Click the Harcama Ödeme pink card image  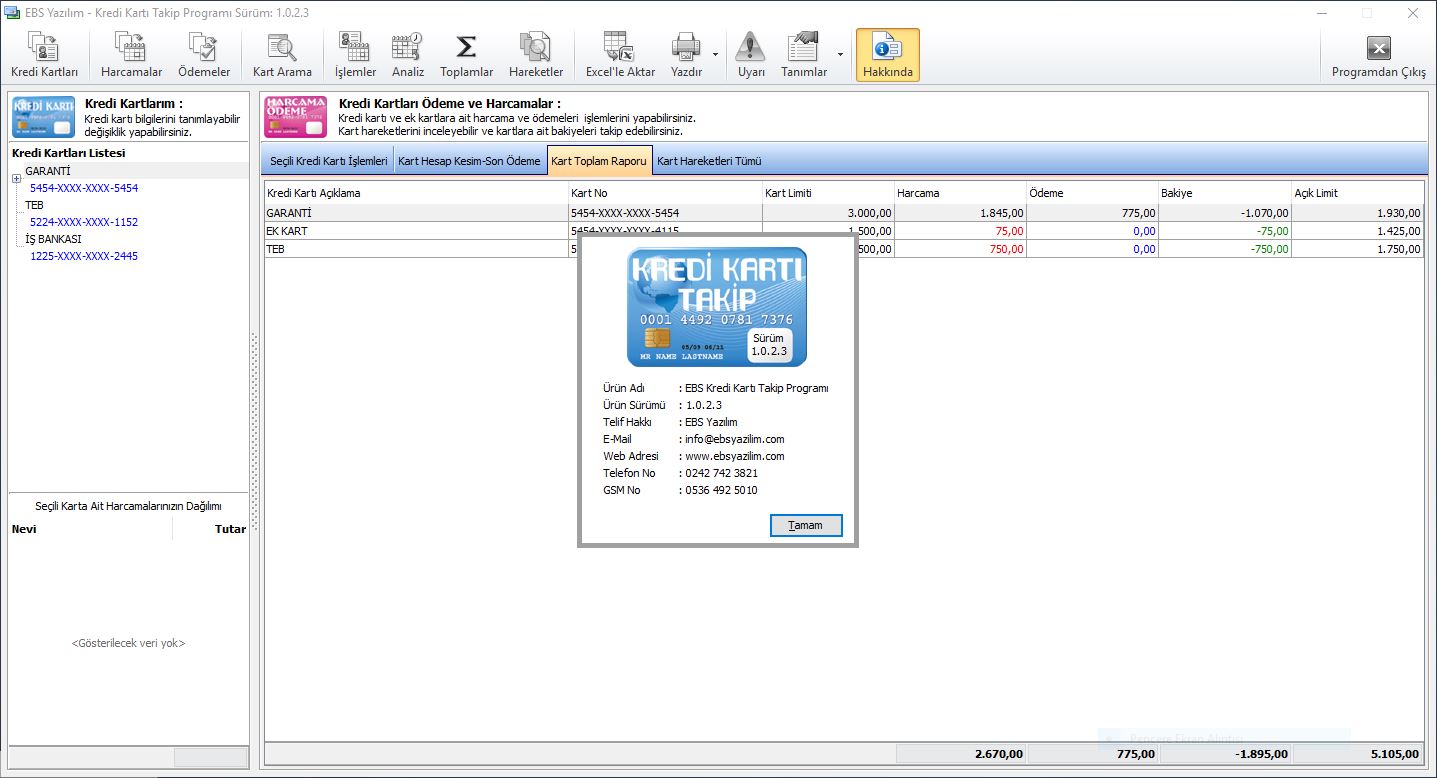[x=295, y=117]
